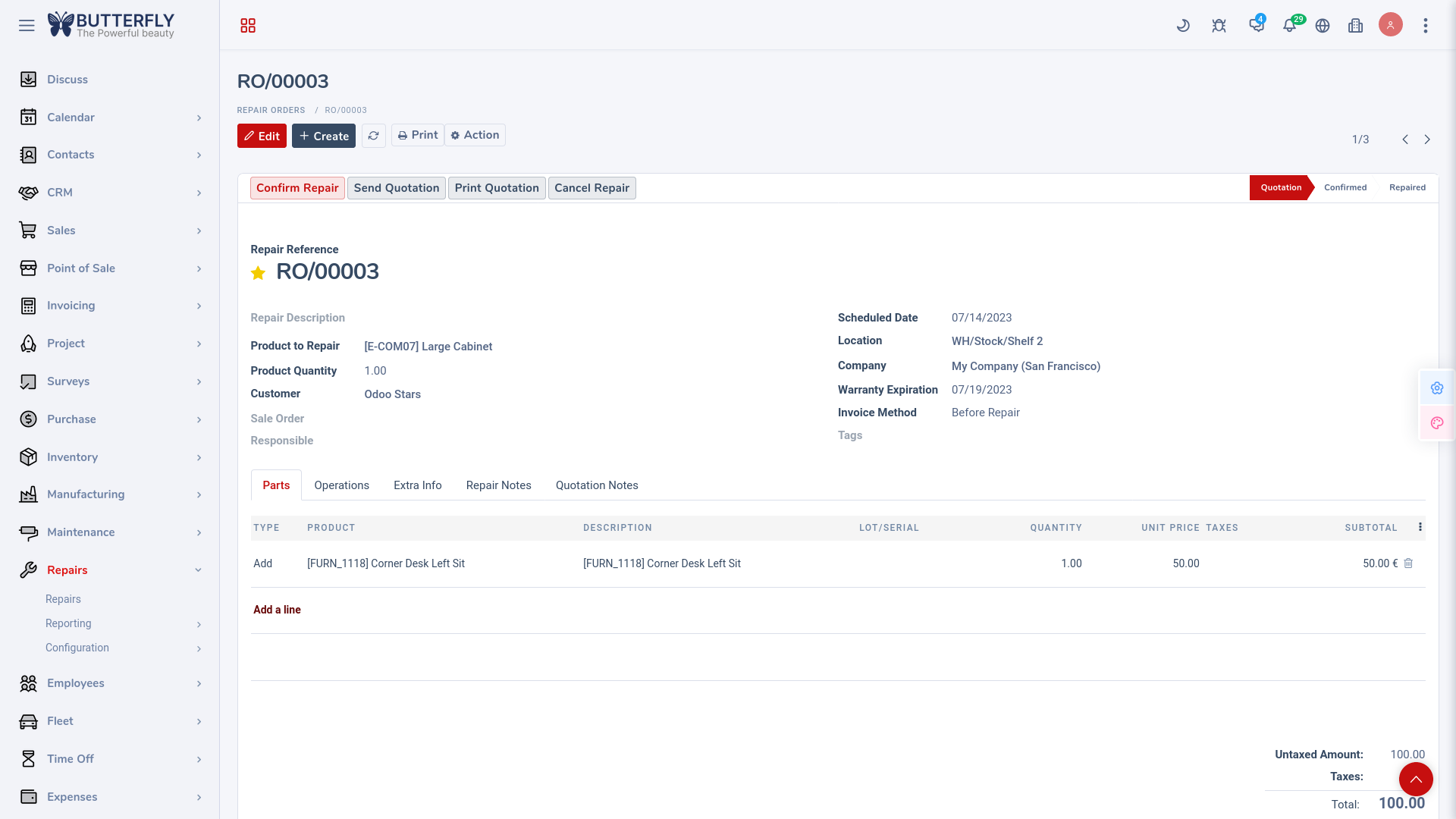Expand the Invoicing menu chevron

pyautogui.click(x=199, y=306)
